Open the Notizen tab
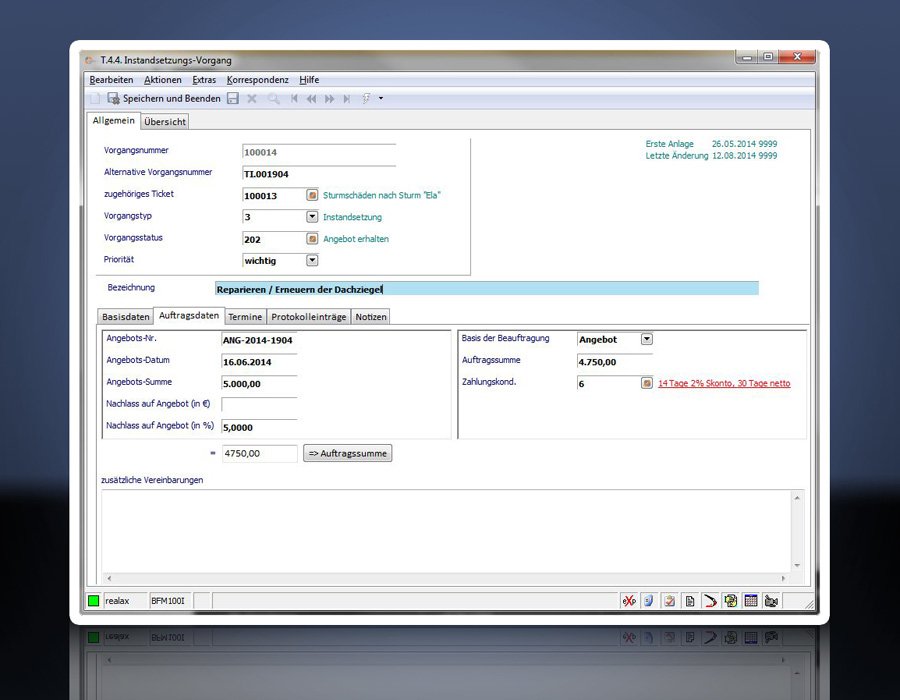Viewport: 900px width, 700px height. point(371,317)
